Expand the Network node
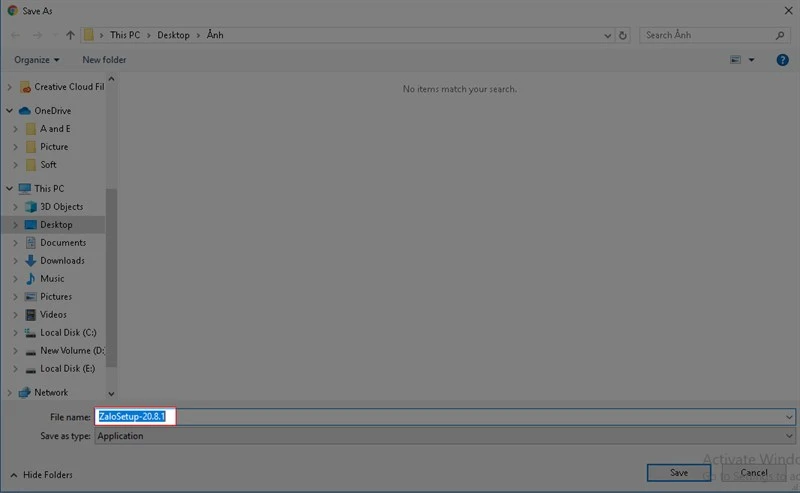This screenshot has height=493, width=800. [x=9, y=392]
